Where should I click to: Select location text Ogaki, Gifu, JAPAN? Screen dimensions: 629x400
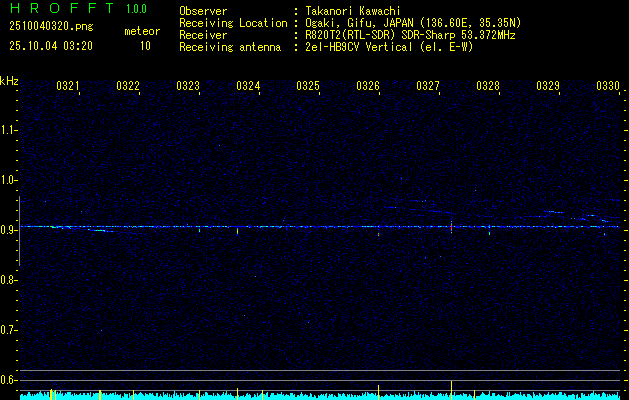coord(359,23)
